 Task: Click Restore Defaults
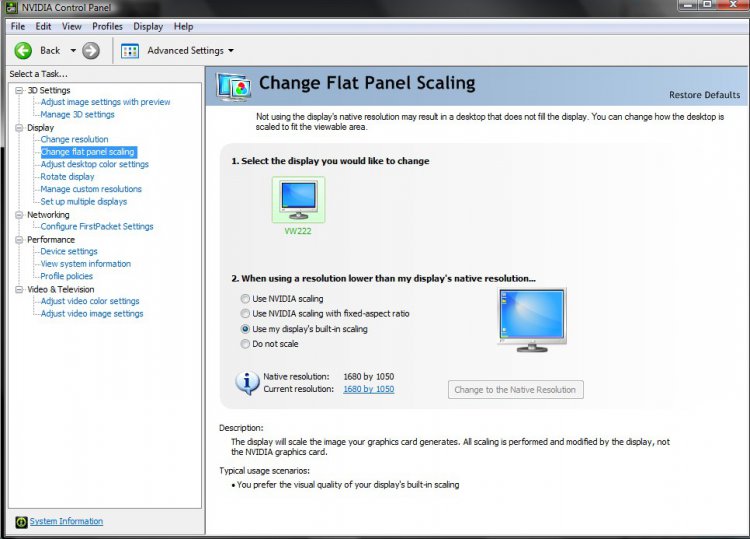coord(704,95)
